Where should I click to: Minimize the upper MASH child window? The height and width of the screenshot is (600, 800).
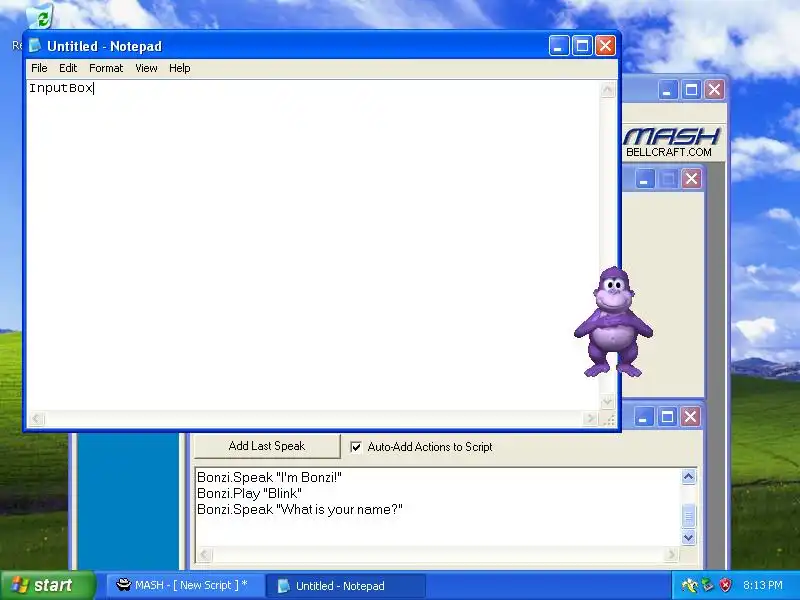pos(644,179)
